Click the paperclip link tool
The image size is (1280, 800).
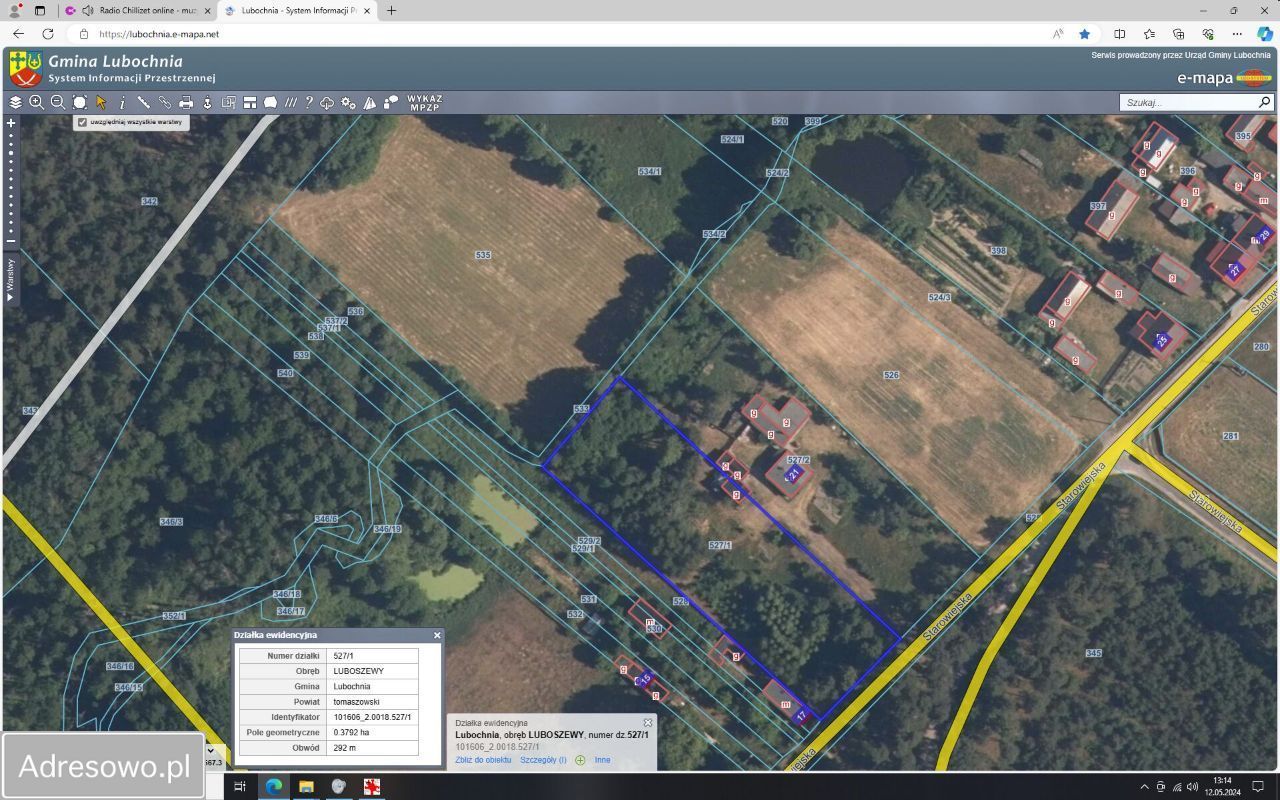click(164, 102)
